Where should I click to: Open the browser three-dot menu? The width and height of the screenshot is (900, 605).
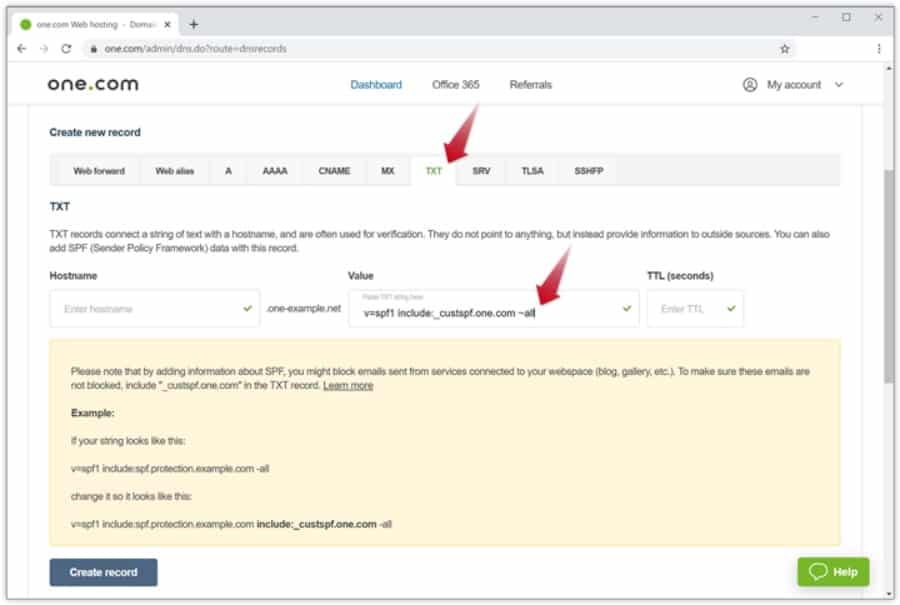(877, 47)
